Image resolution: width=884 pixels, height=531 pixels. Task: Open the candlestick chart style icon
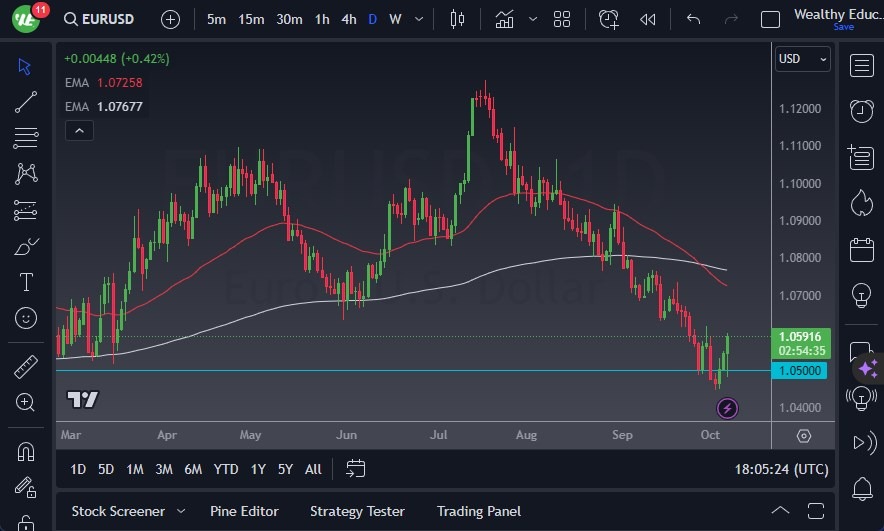pyautogui.click(x=458, y=19)
